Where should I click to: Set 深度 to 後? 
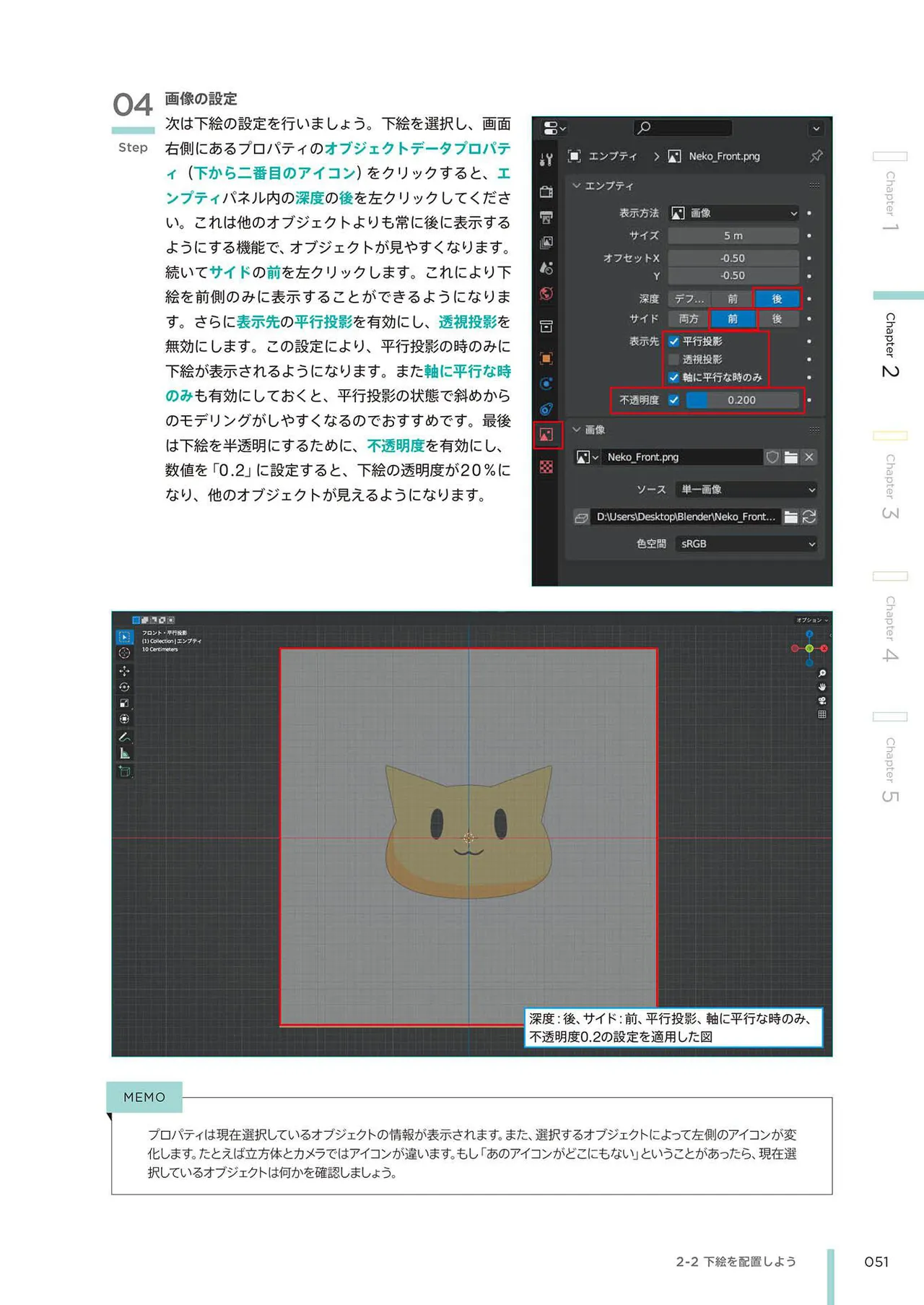tap(777, 299)
